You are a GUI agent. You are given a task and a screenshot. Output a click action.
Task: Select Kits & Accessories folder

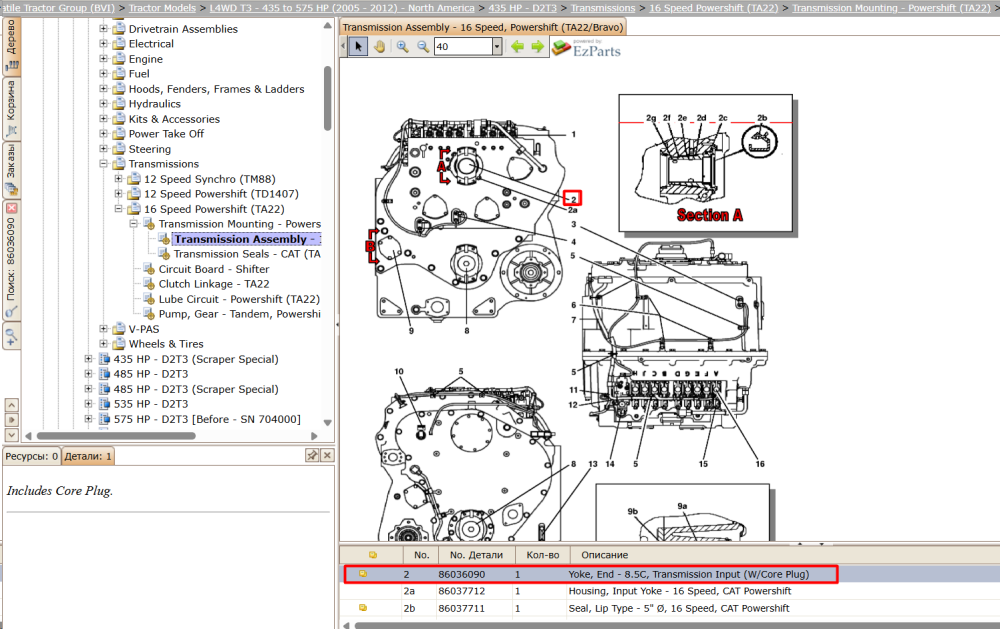tap(174, 119)
